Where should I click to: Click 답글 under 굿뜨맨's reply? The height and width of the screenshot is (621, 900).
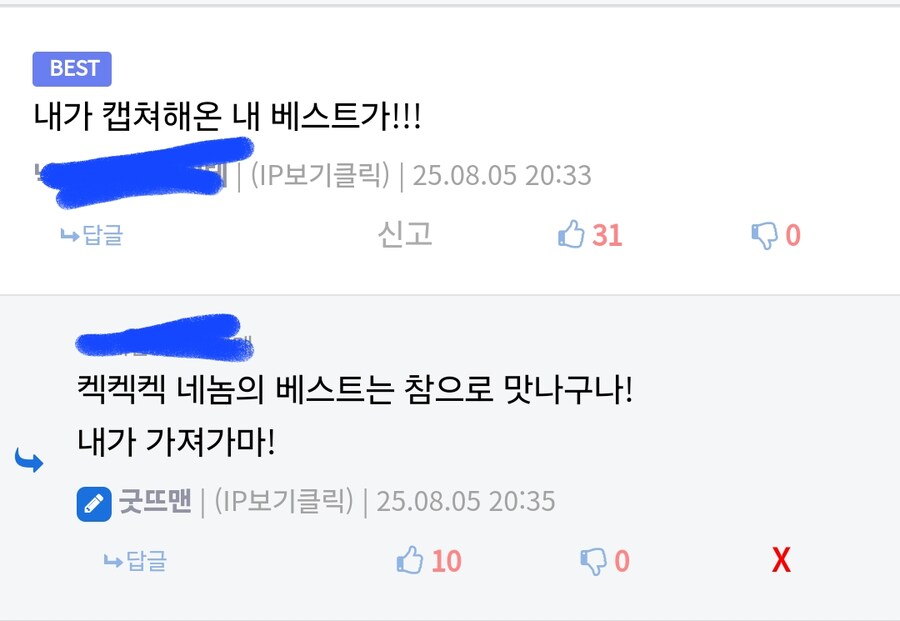click(x=135, y=561)
